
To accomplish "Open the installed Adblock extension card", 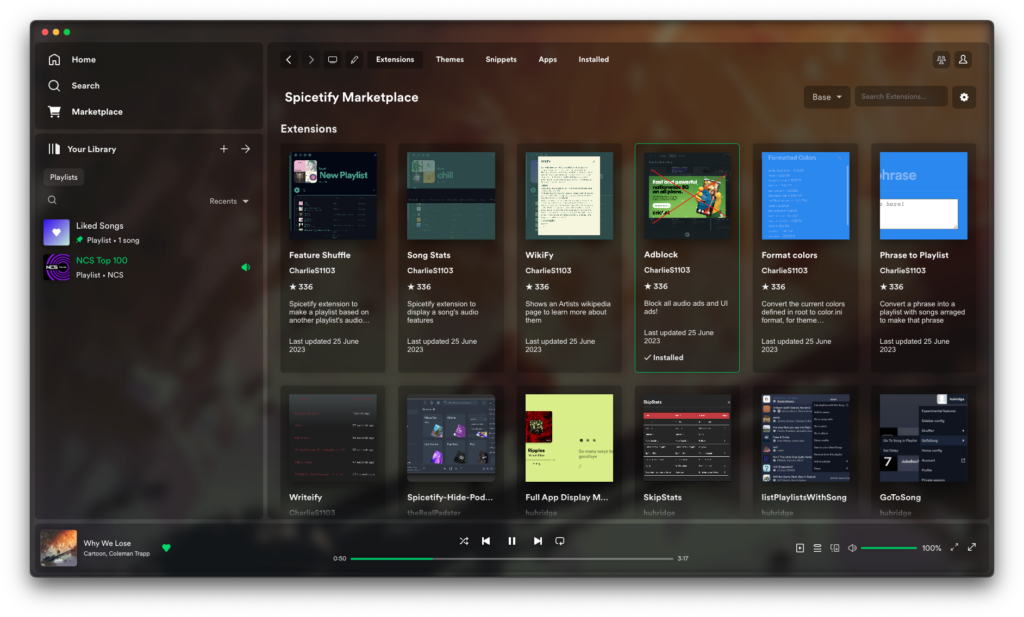I will [x=687, y=258].
